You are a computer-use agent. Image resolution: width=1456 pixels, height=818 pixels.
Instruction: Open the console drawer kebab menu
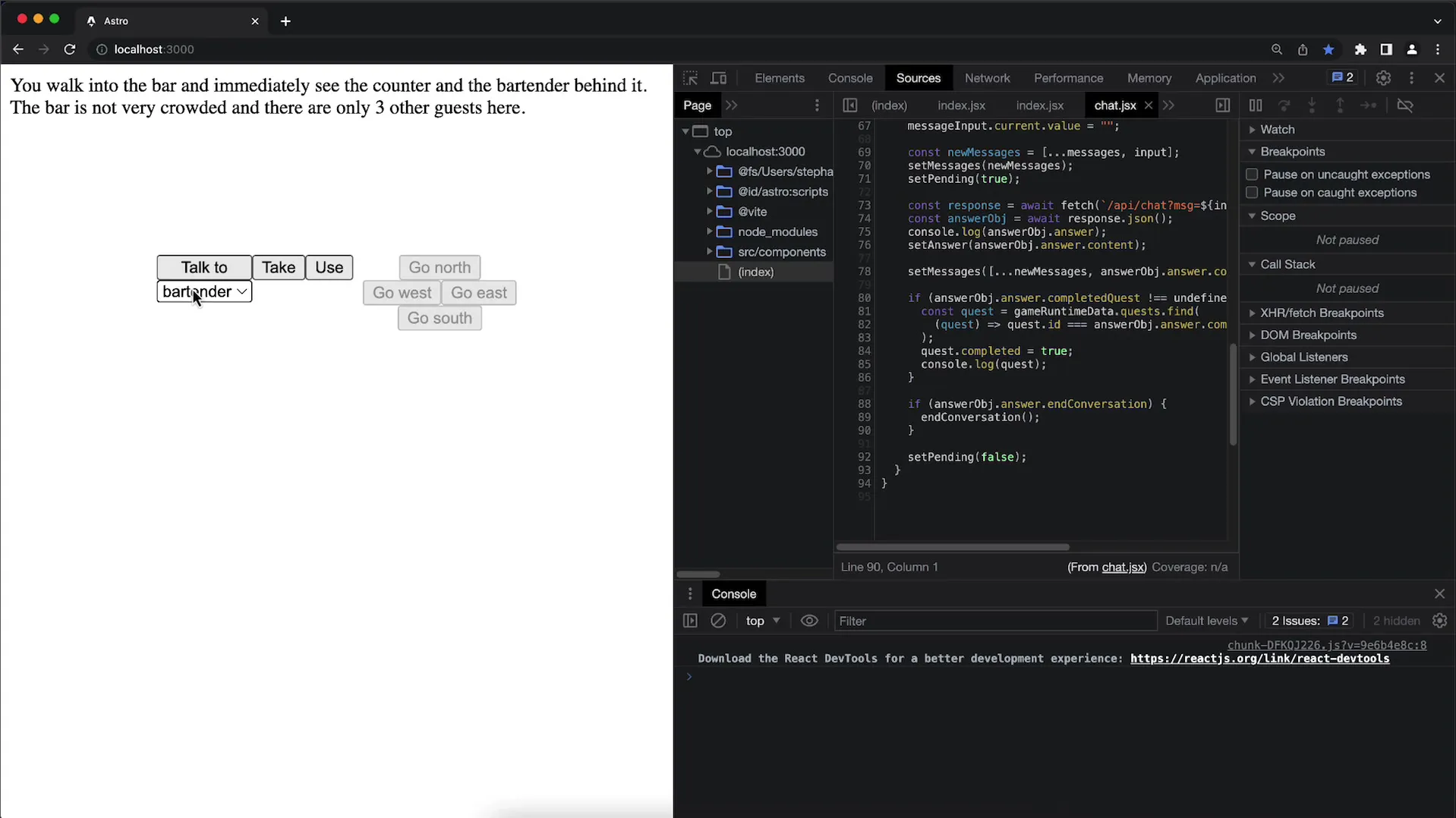click(690, 594)
